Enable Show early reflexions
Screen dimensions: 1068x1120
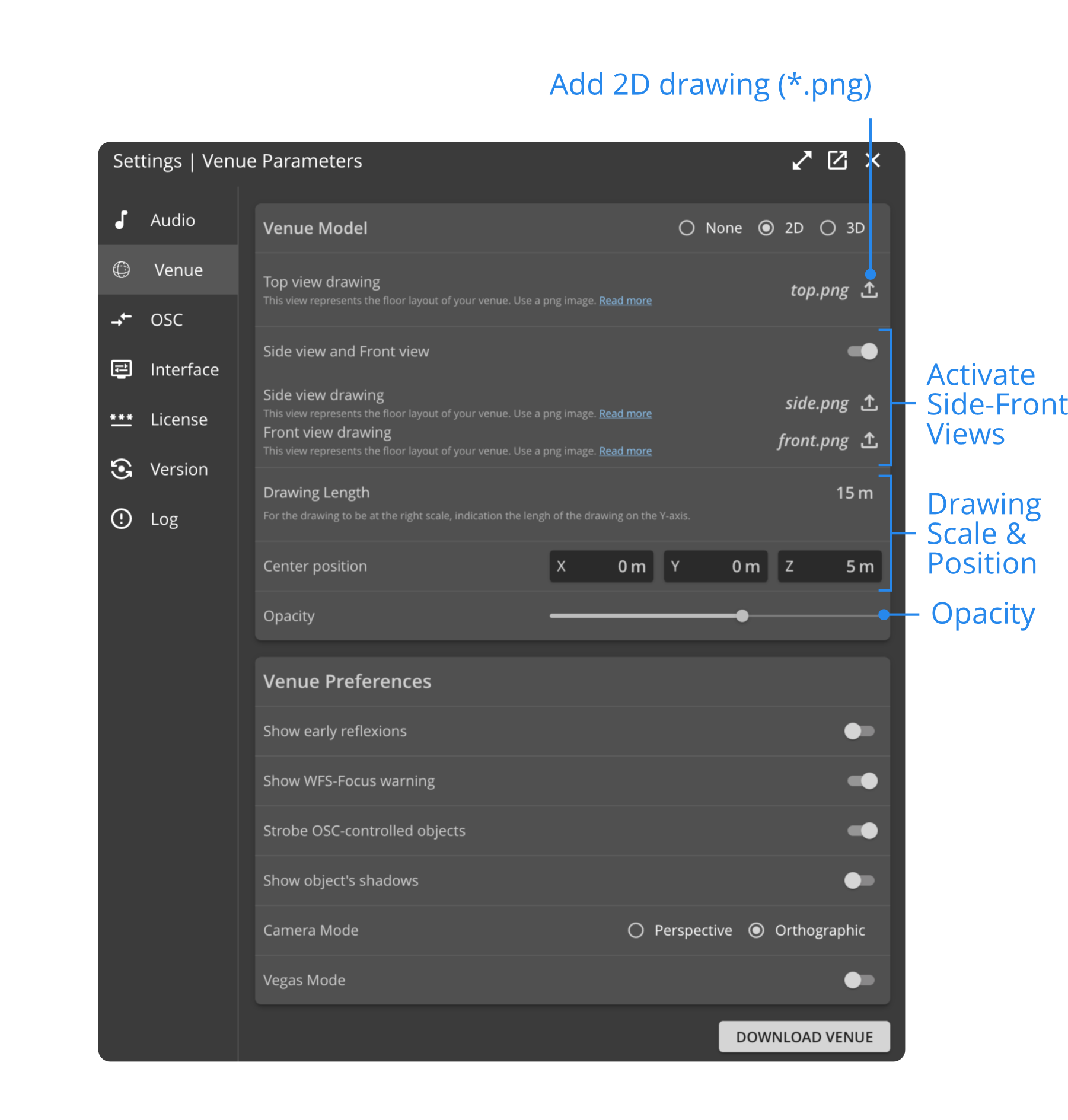pos(859,731)
